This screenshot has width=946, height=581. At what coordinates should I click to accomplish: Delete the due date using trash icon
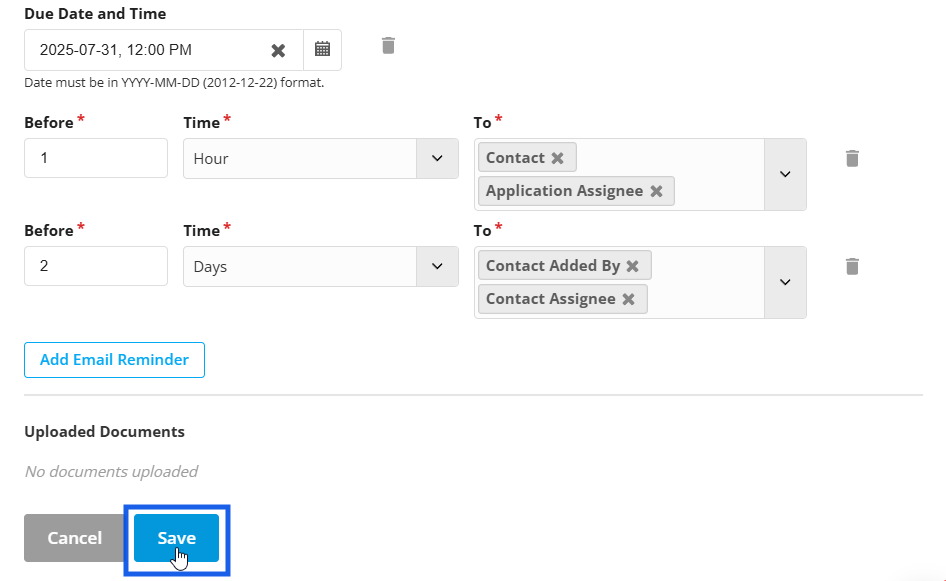tap(388, 45)
